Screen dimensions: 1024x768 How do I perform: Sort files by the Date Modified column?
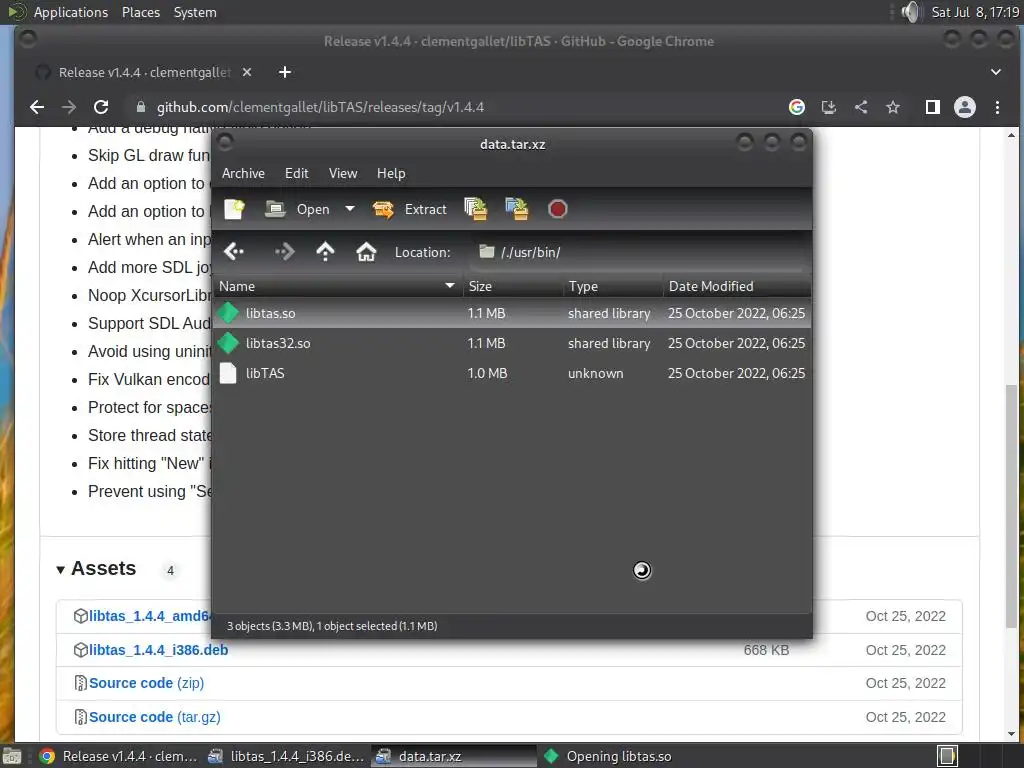(x=737, y=286)
